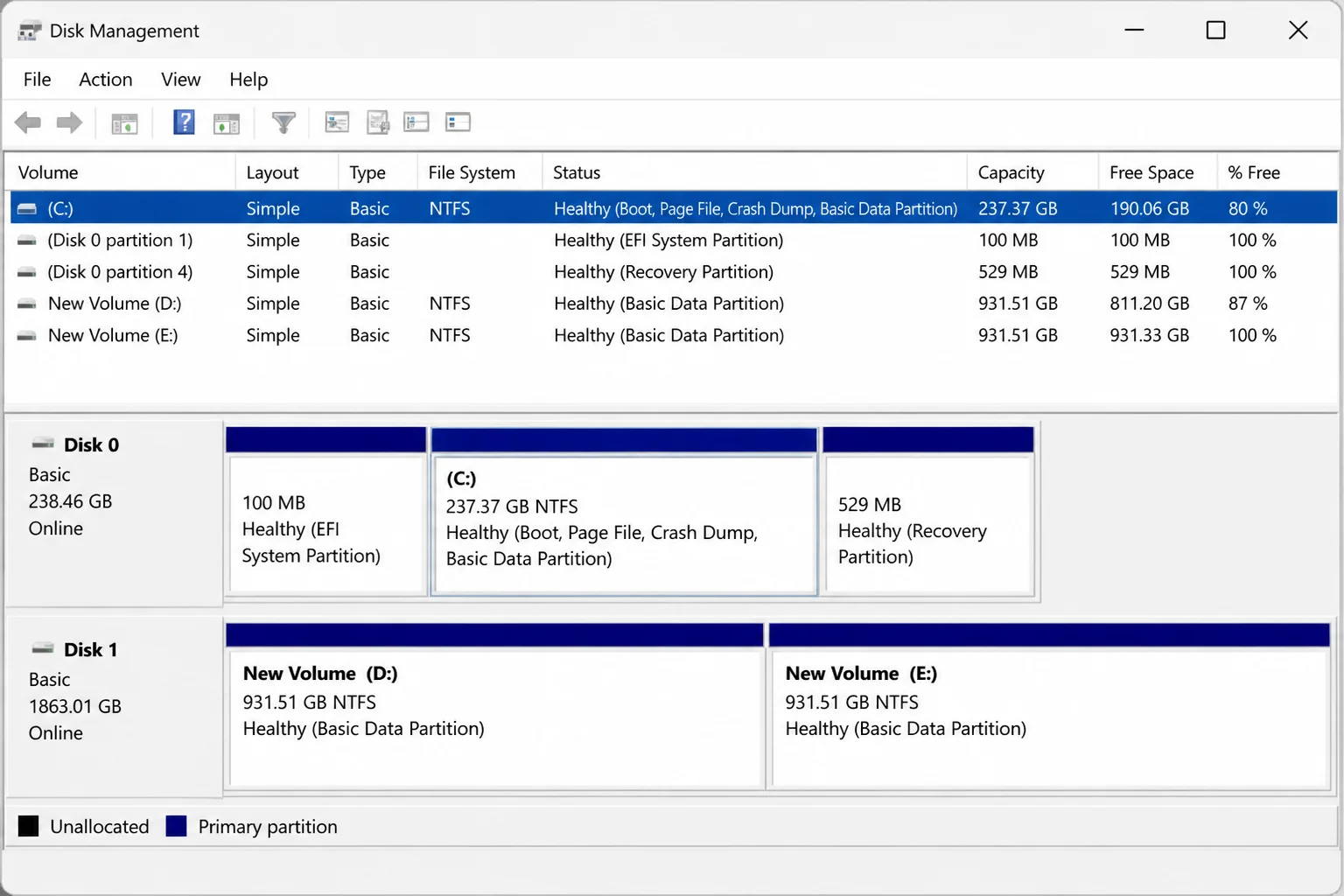
Task: Click the Show/Hide Action Pane icon
Action: pos(227,123)
